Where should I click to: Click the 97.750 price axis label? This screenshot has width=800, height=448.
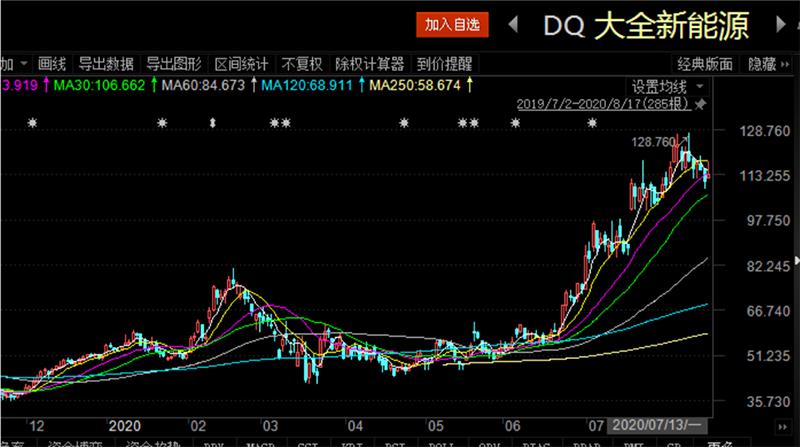tap(768, 221)
